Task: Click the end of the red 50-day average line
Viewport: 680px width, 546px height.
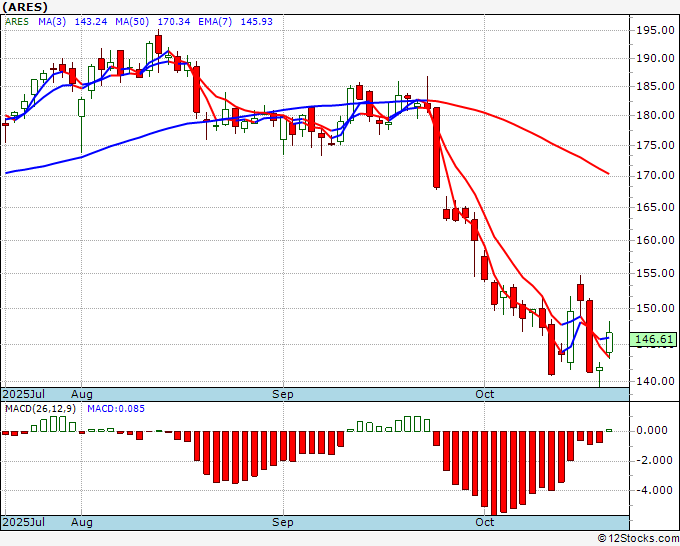Action: [x=608, y=173]
